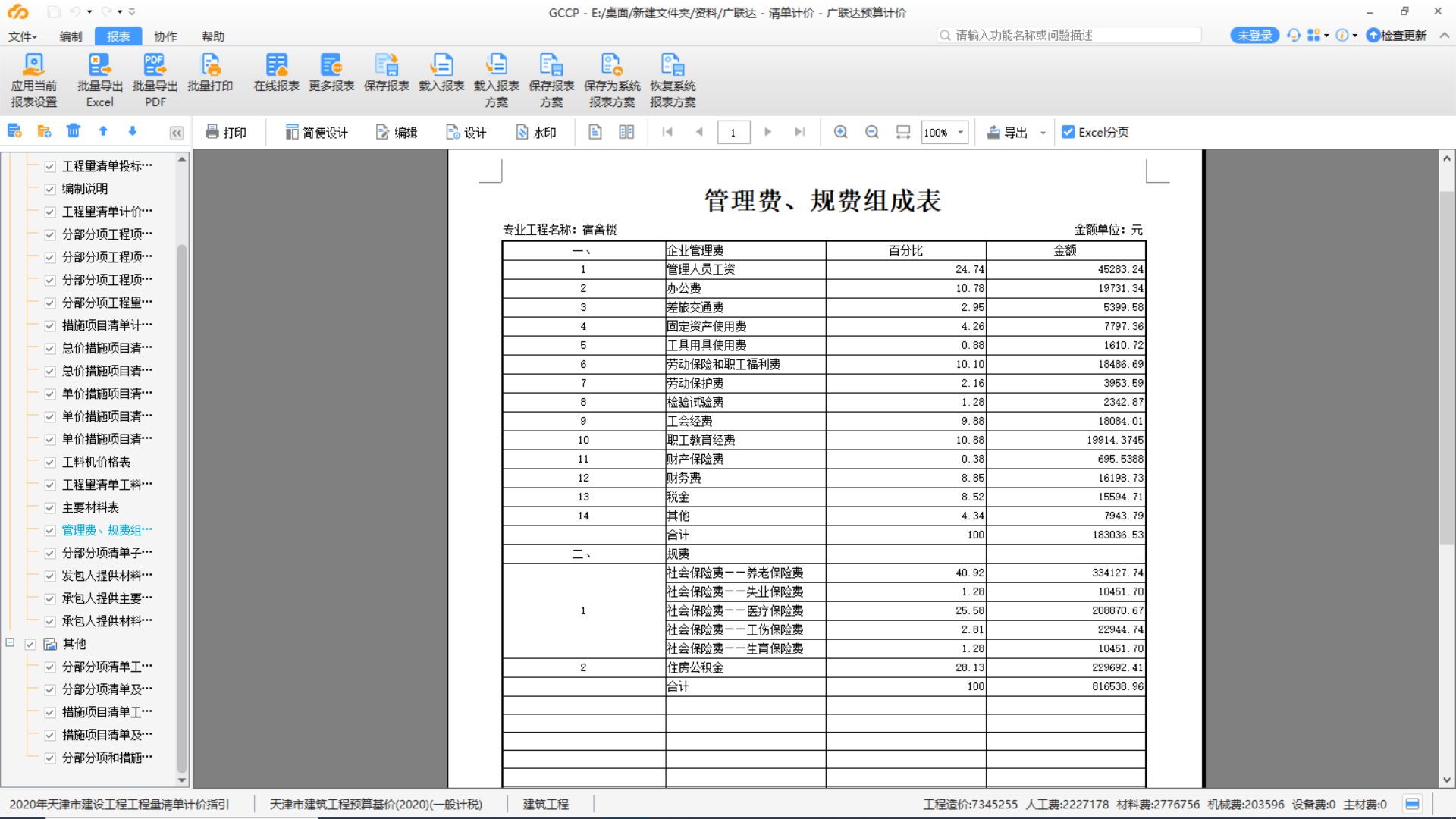Viewport: 1456px width, 819px height.
Task: Toggle checkbox for 管理费、规费组… report
Action: (x=50, y=530)
